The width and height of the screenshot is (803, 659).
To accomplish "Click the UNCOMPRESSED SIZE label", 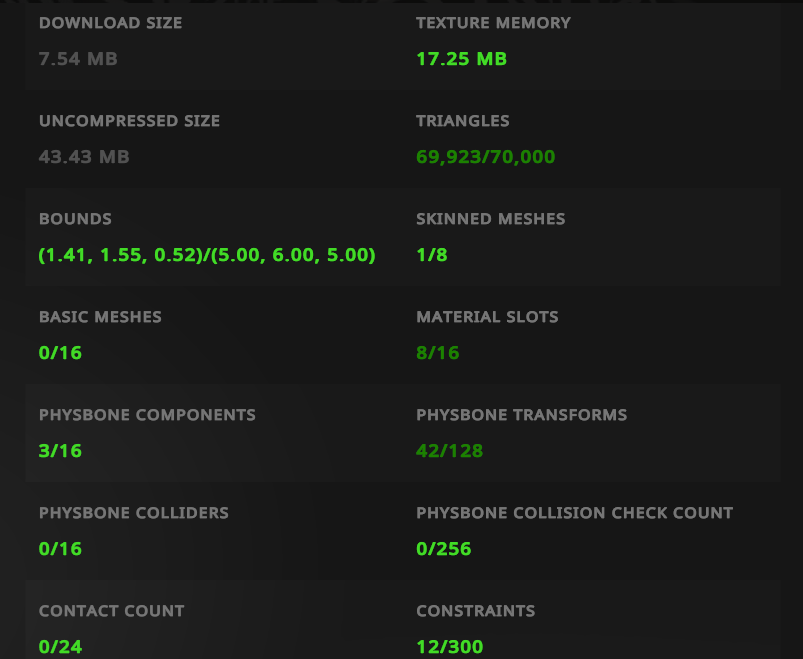I will point(130,121).
